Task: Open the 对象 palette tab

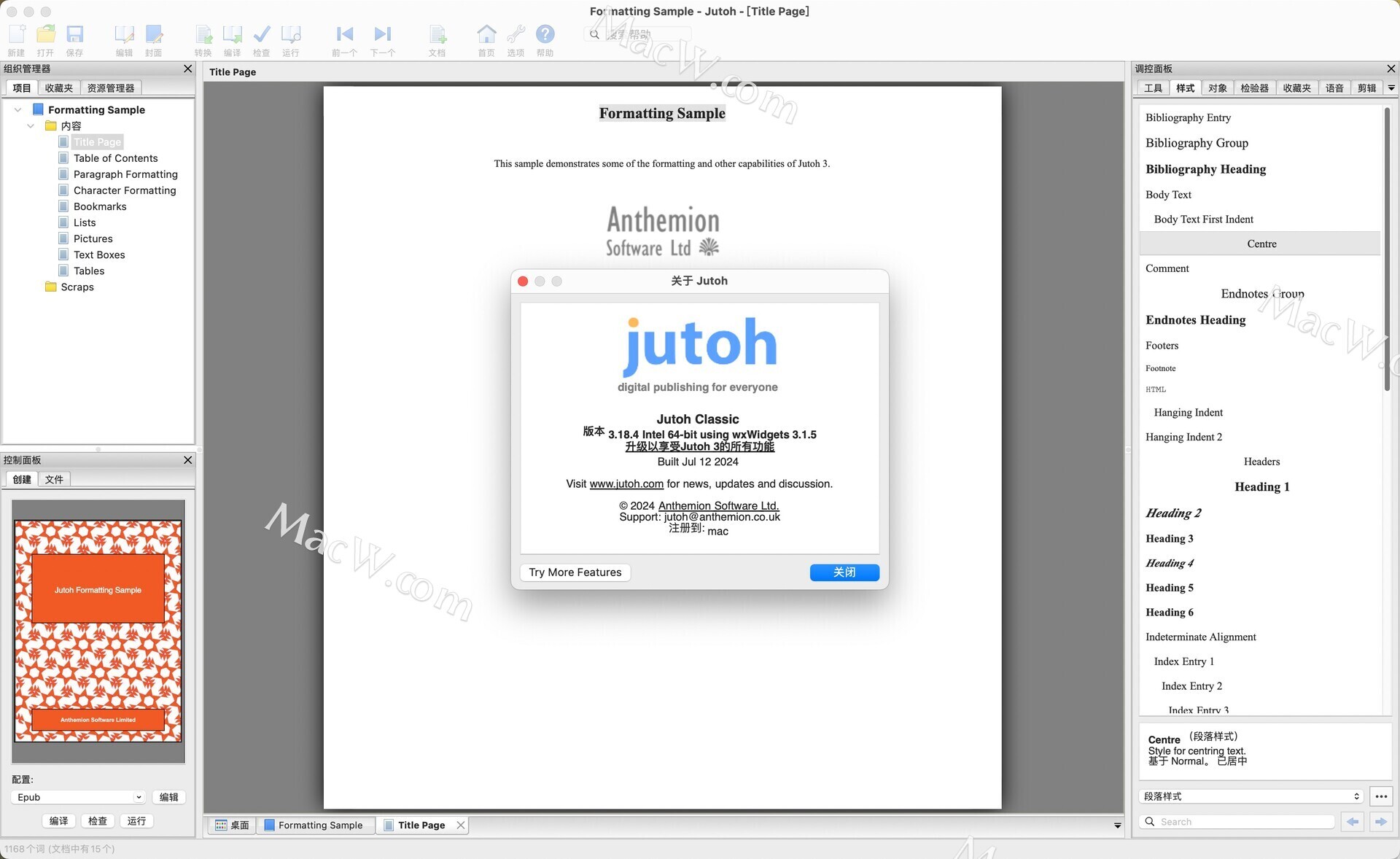Action: click(x=1217, y=88)
